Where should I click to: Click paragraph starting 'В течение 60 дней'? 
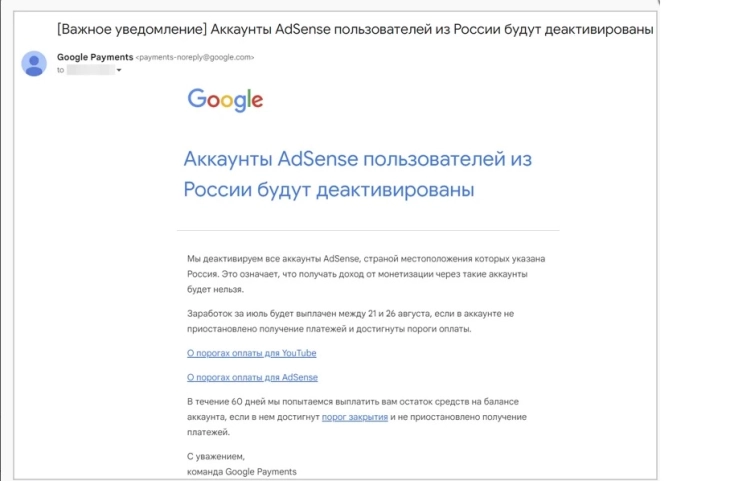pos(357,417)
